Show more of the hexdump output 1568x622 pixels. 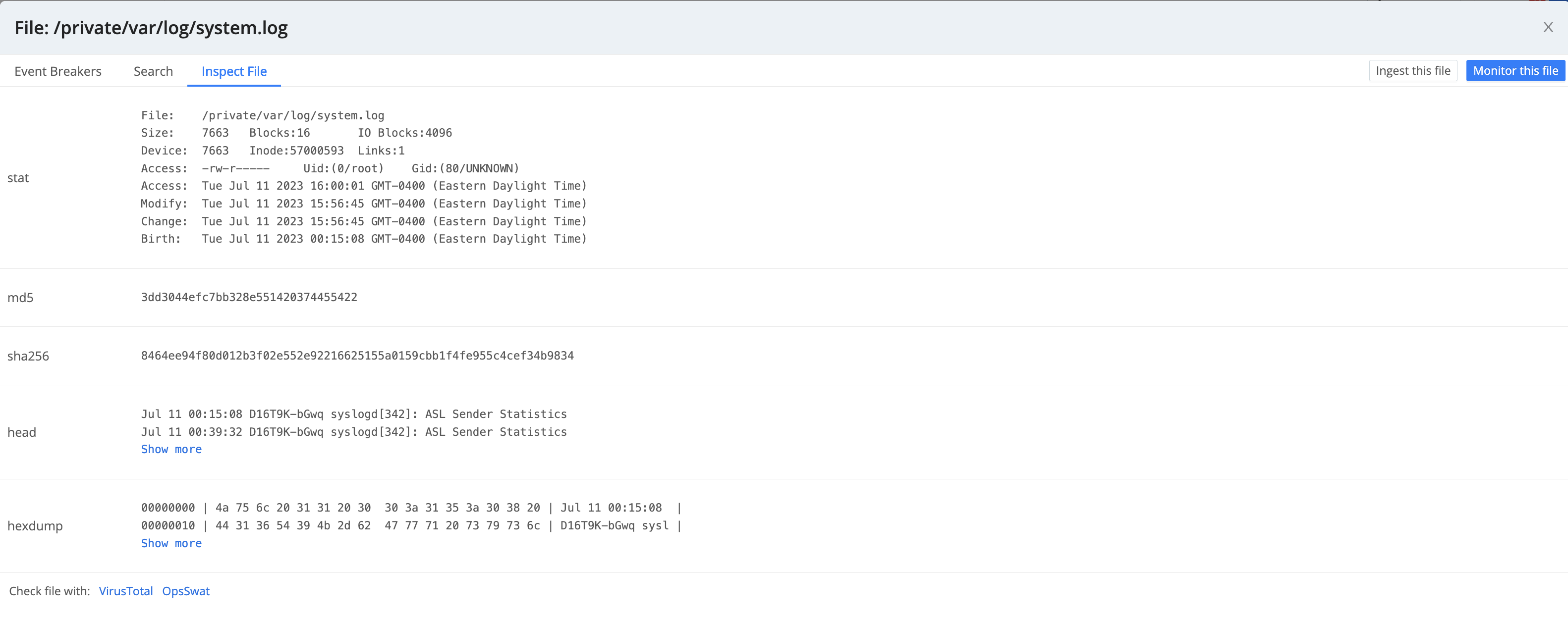click(171, 543)
